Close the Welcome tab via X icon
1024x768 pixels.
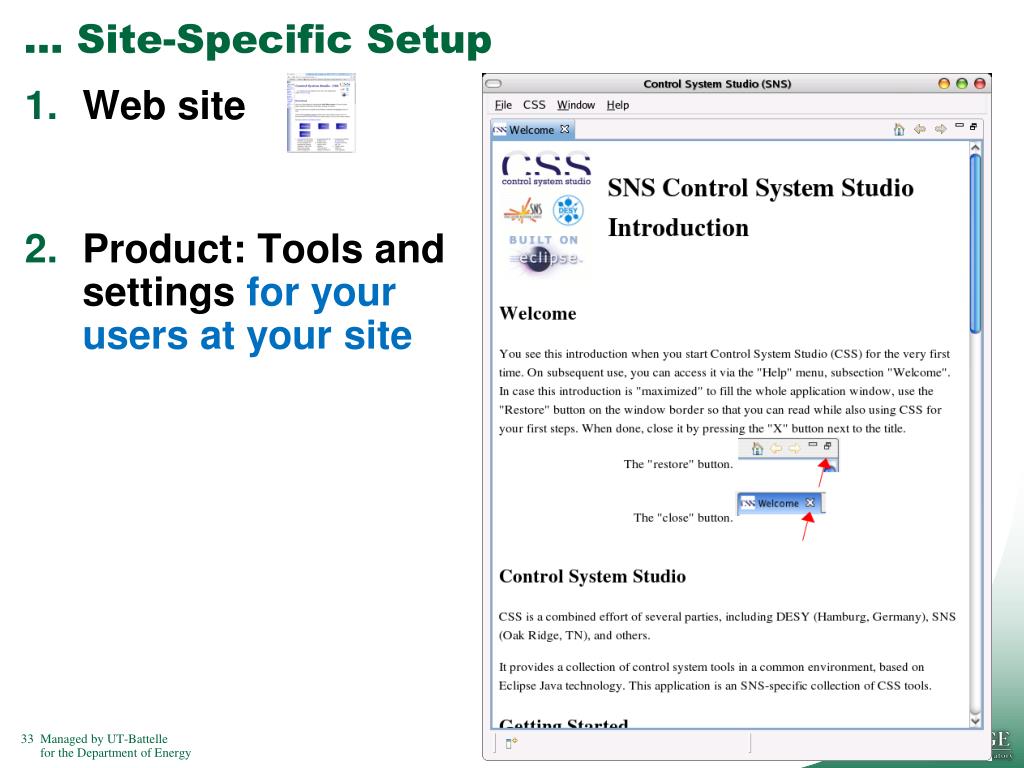(x=565, y=129)
